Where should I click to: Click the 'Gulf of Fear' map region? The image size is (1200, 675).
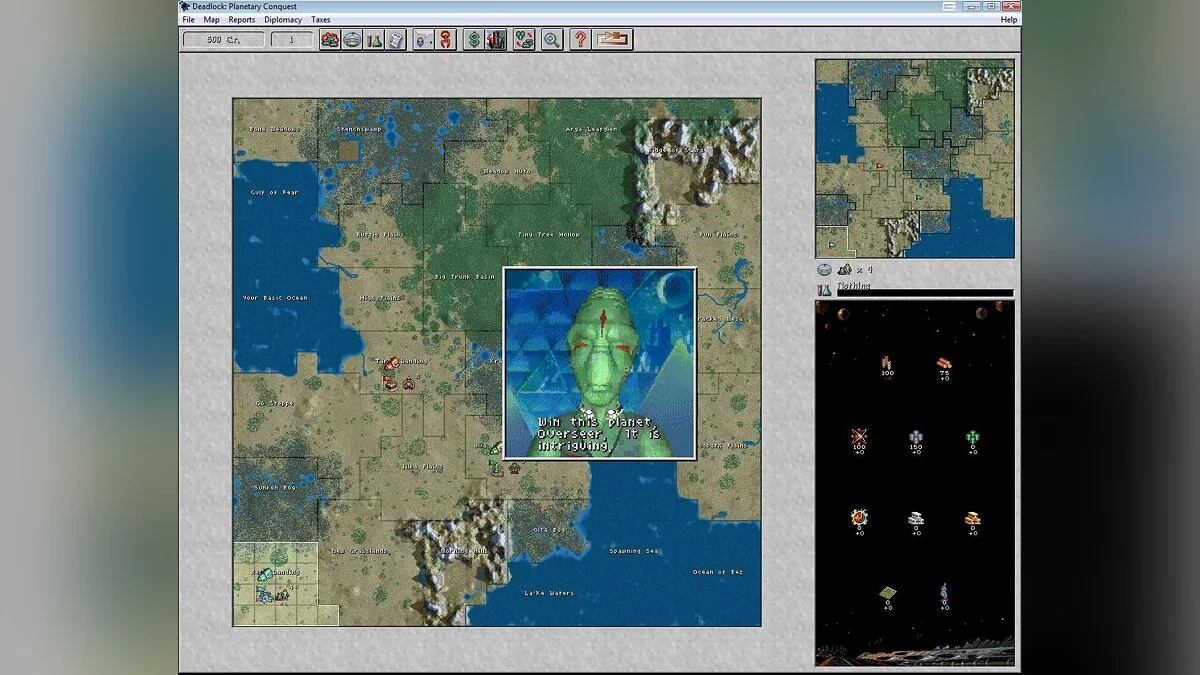(273, 192)
